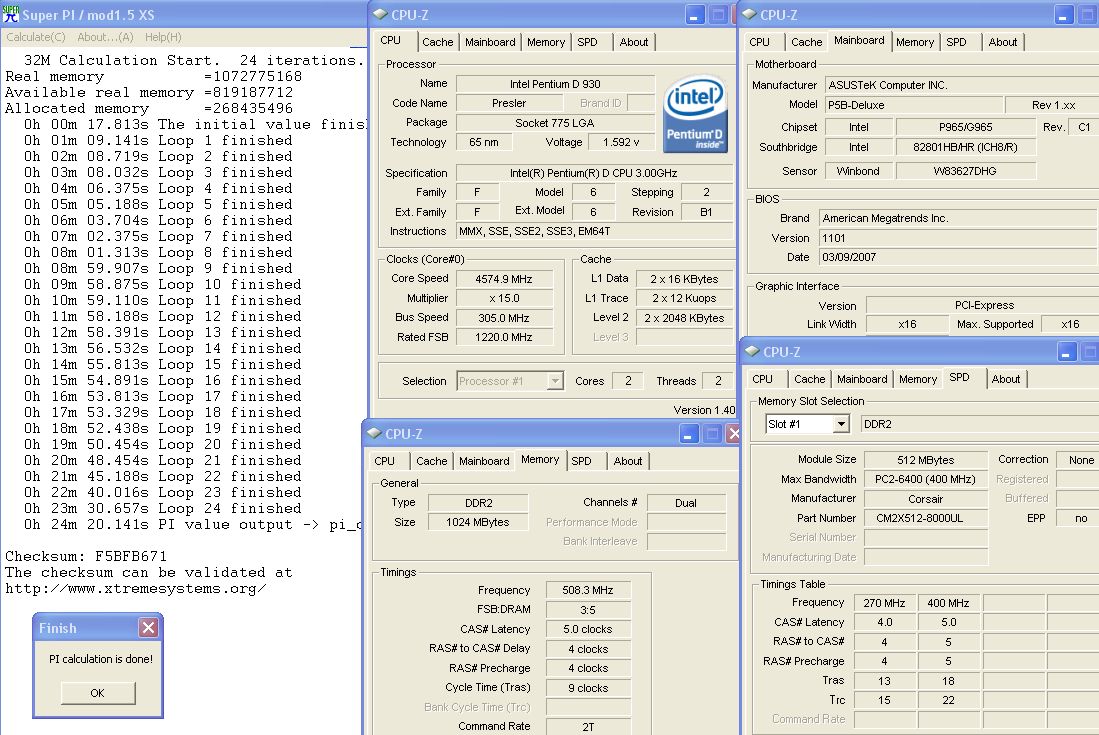The image size is (1099, 735).
Task: Click the BIOS Date field 03/09/2007
Action: point(958,257)
